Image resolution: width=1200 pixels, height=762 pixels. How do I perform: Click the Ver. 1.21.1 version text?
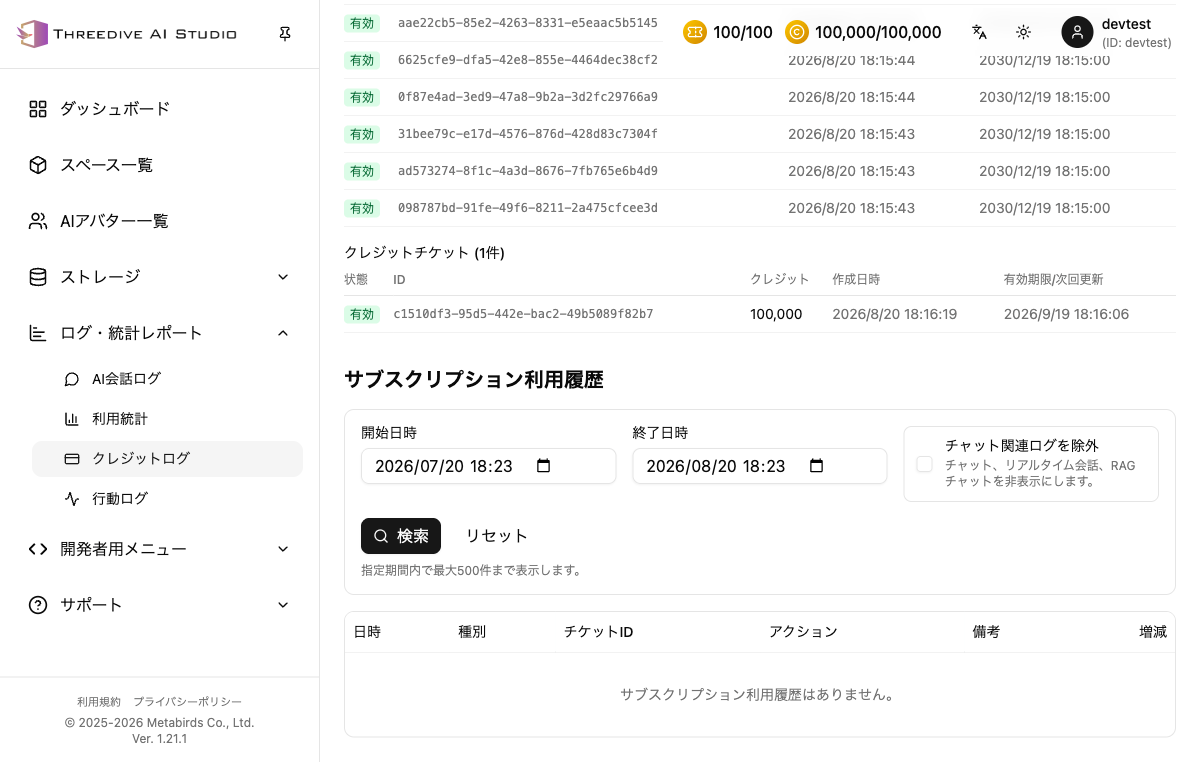(x=160, y=739)
